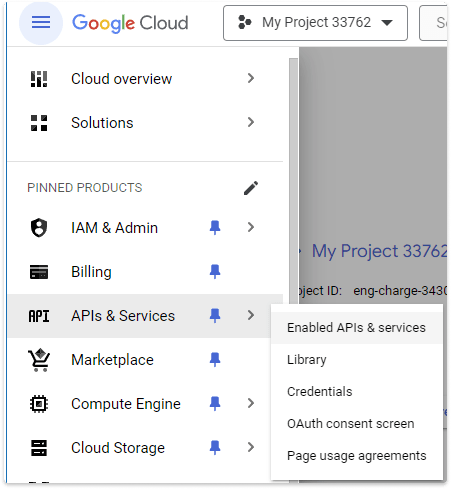Expand the IAM & Admin submenu chevron
Image resolution: width=451 pixels, height=489 pixels.
coord(251,227)
